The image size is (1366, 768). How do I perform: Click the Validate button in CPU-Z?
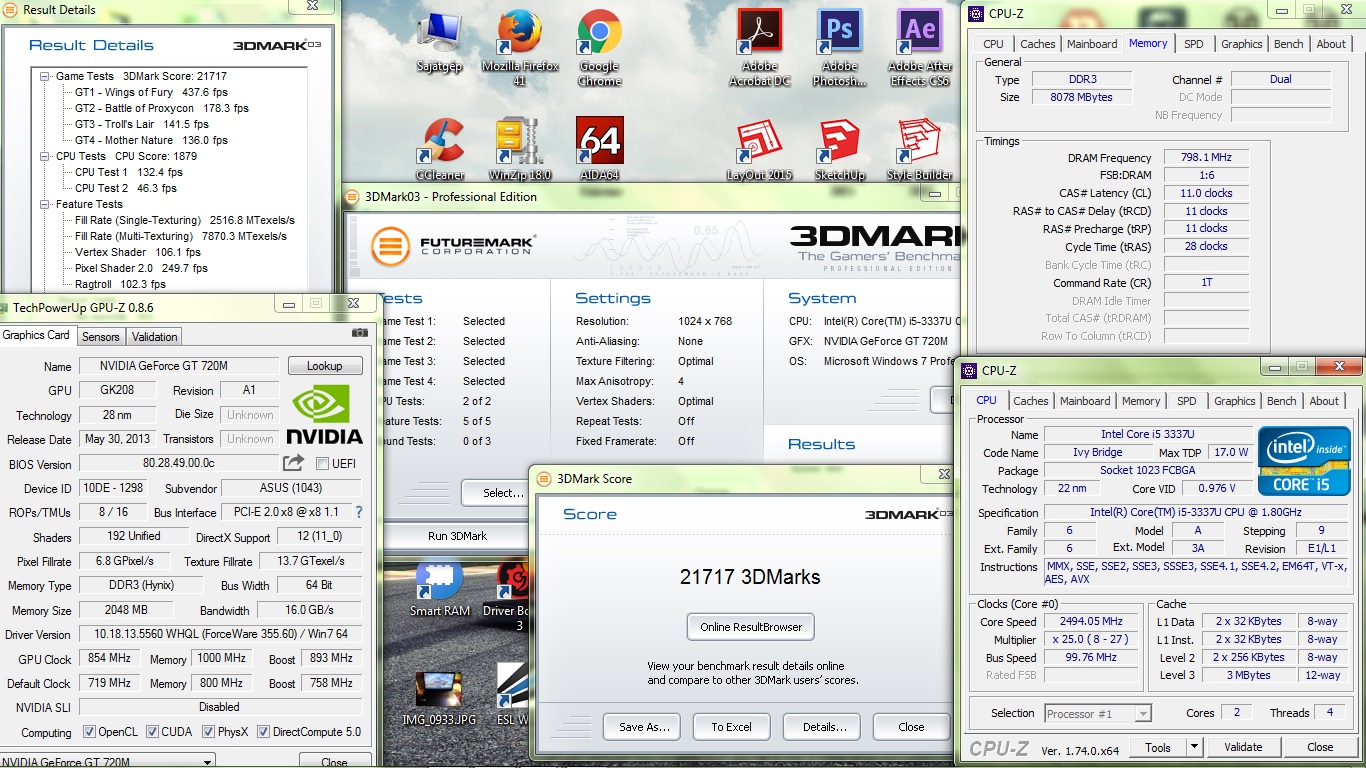click(1243, 747)
